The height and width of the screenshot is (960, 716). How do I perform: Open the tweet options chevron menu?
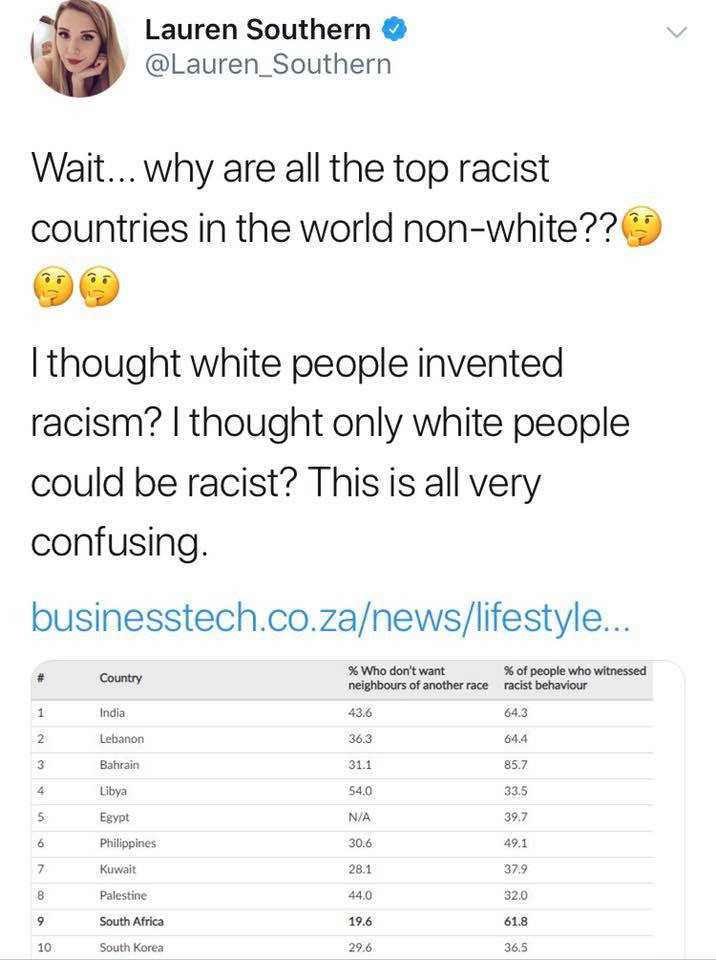click(677, 33)
